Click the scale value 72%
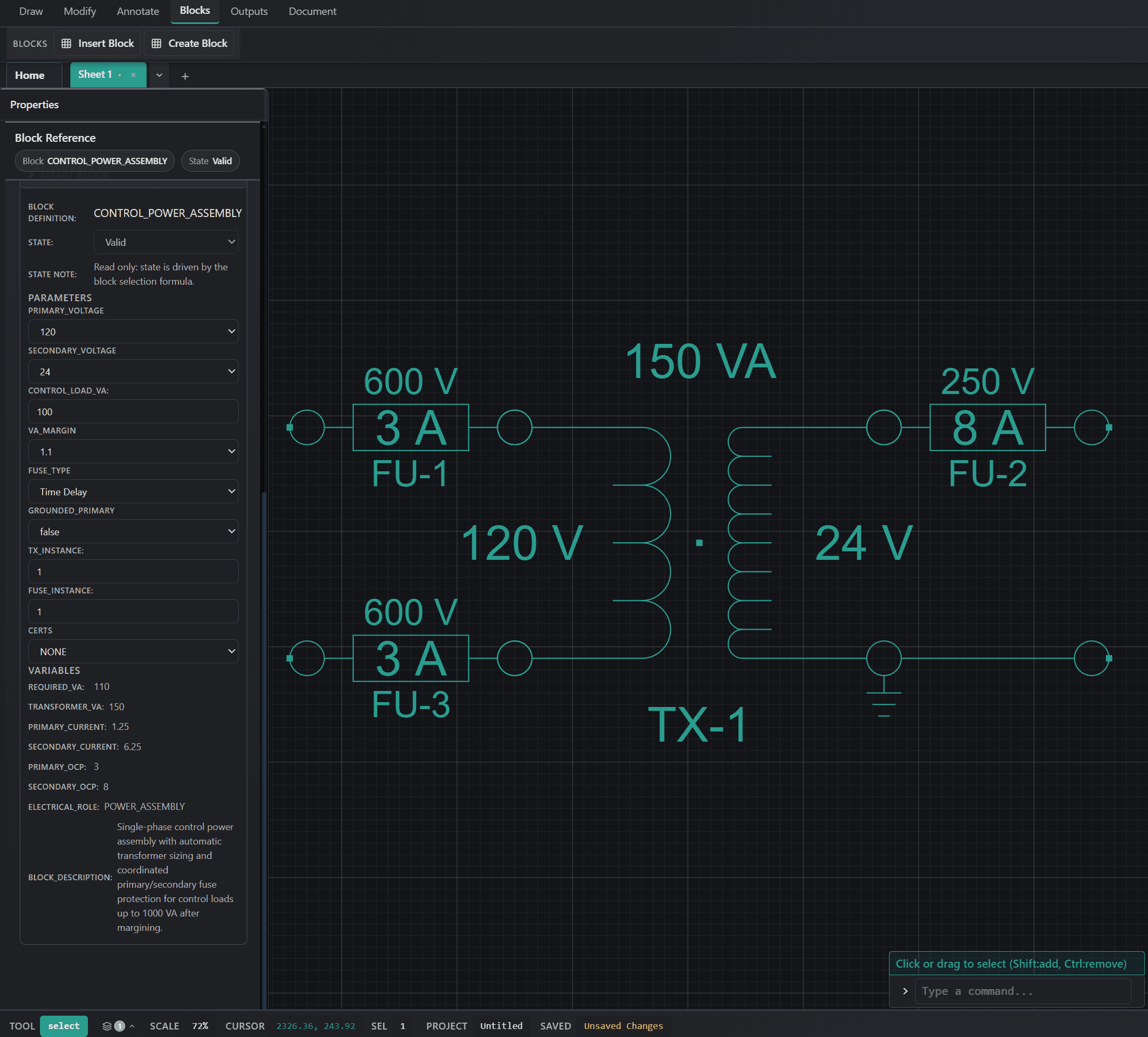The height and width of the screenshot is (1037, 1148). point(200,1026)
